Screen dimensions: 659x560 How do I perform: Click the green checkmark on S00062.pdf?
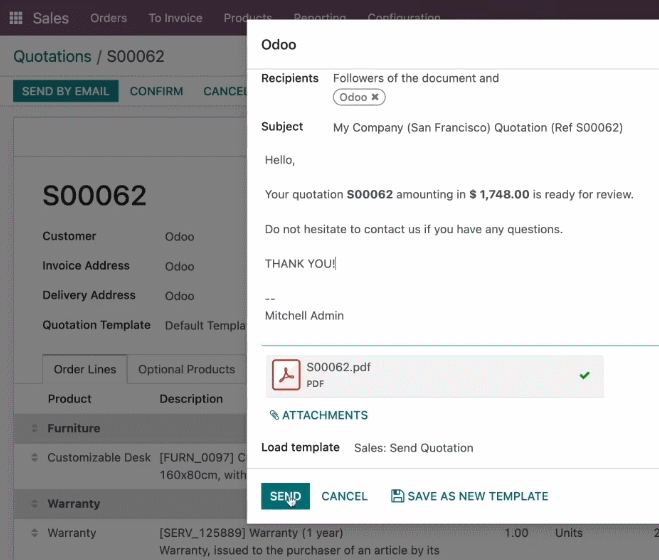[584, 375]
